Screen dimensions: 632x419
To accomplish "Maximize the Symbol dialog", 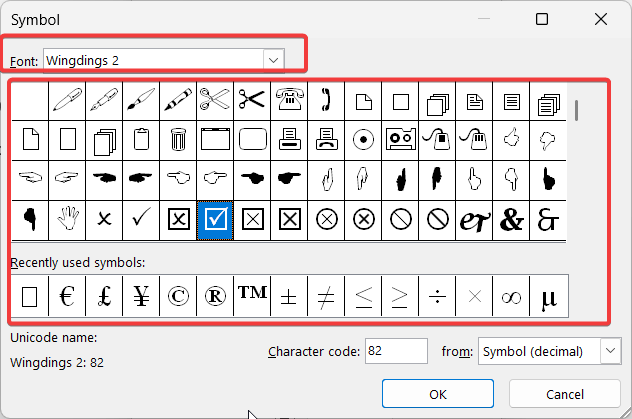I will click(542, 19).
